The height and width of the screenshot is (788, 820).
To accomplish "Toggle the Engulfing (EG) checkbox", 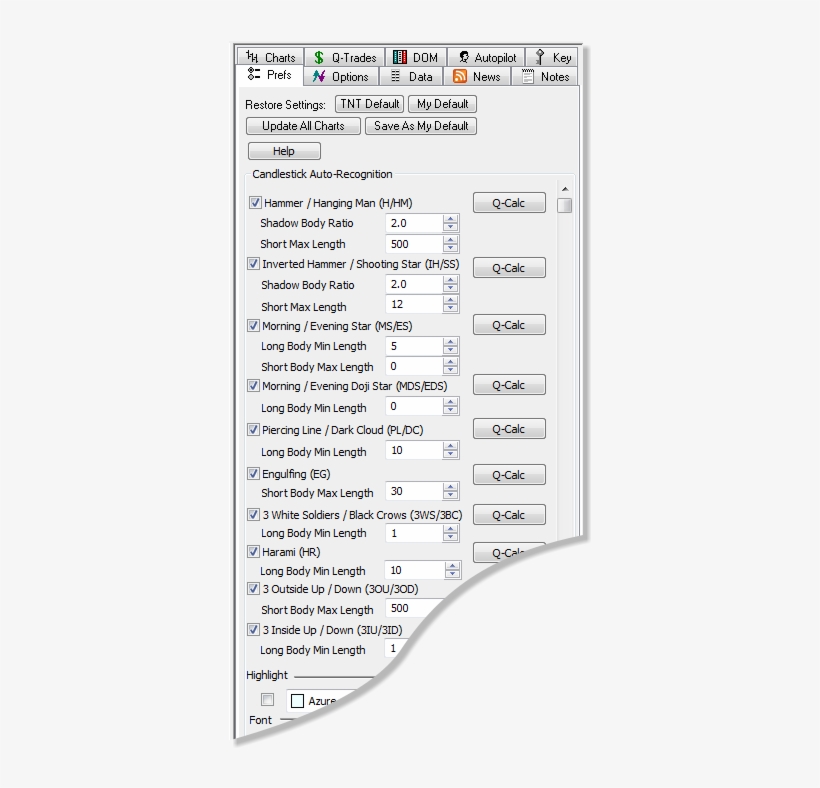I will [254, 473].
